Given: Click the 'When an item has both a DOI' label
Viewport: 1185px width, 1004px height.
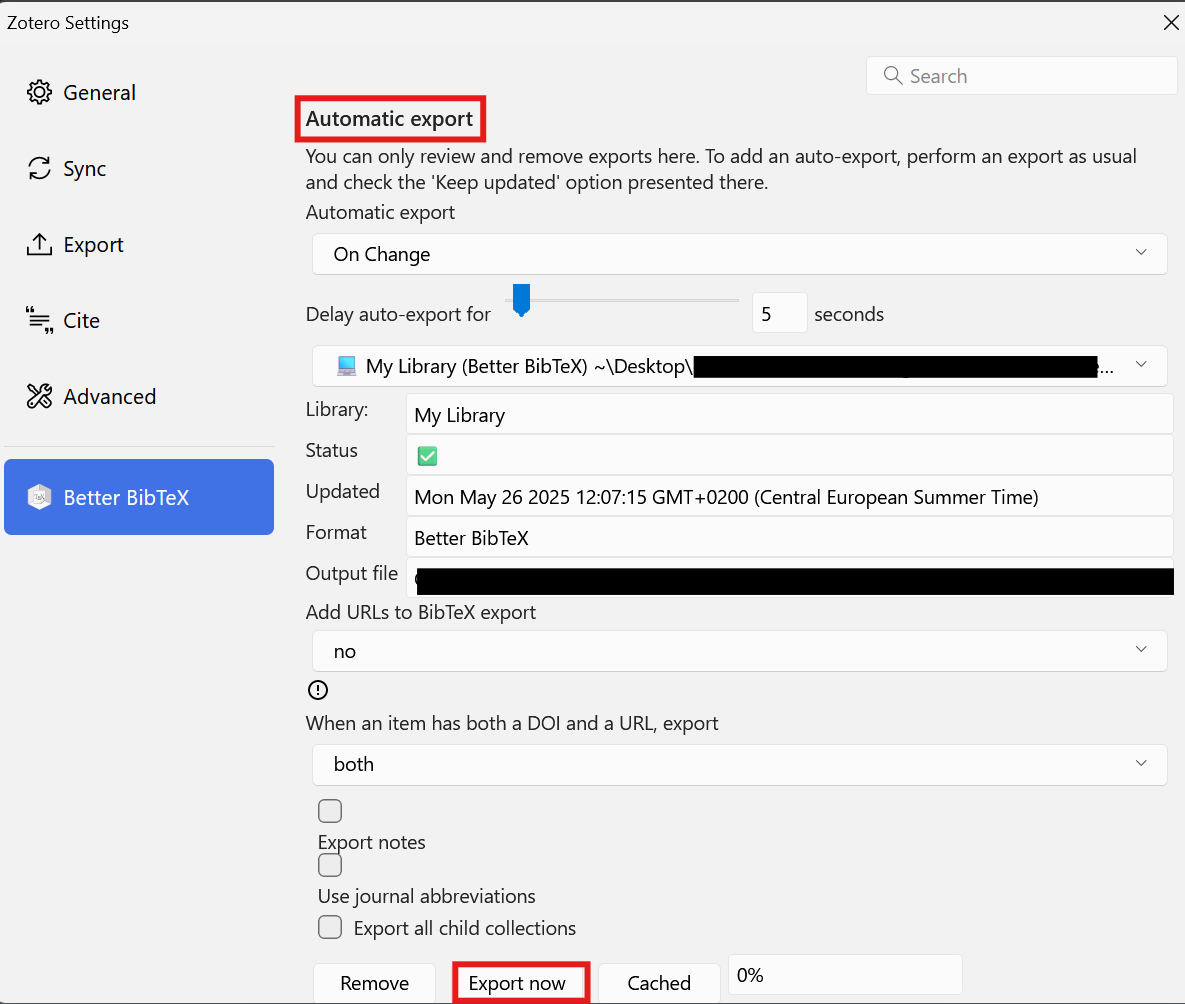Looking at the screenshot, I should [512, 723].
